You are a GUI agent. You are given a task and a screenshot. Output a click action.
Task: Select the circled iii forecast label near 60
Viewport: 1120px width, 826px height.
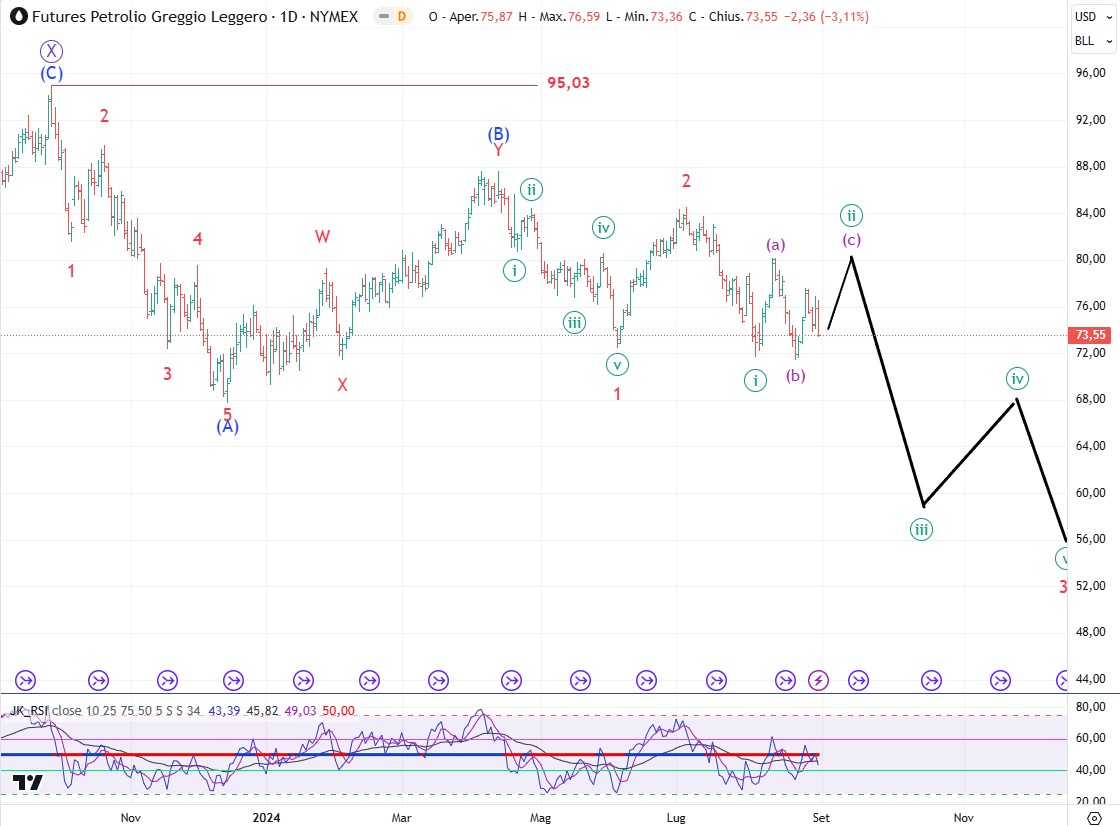[x=921, y=529]
